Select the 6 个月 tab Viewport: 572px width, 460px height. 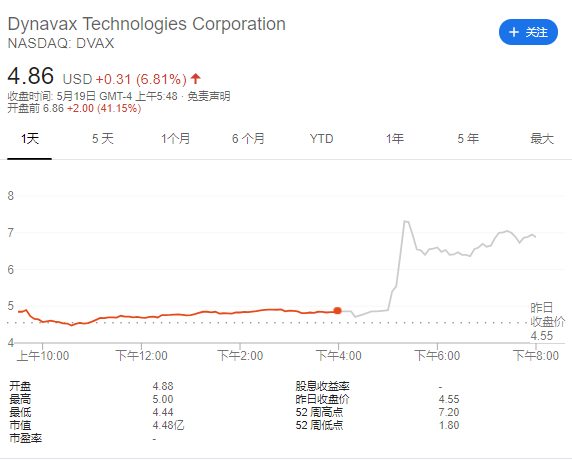pos(248,139)
